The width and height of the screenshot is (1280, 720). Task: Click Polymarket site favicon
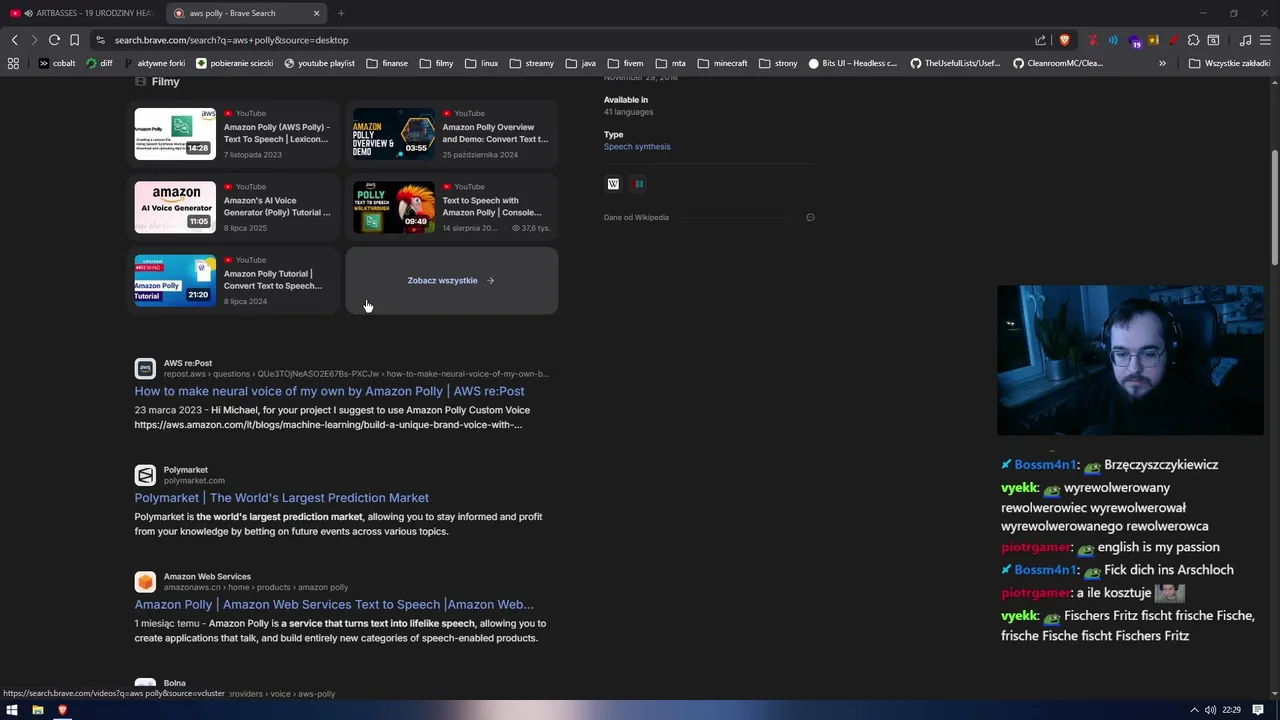(x=145, y=475)
